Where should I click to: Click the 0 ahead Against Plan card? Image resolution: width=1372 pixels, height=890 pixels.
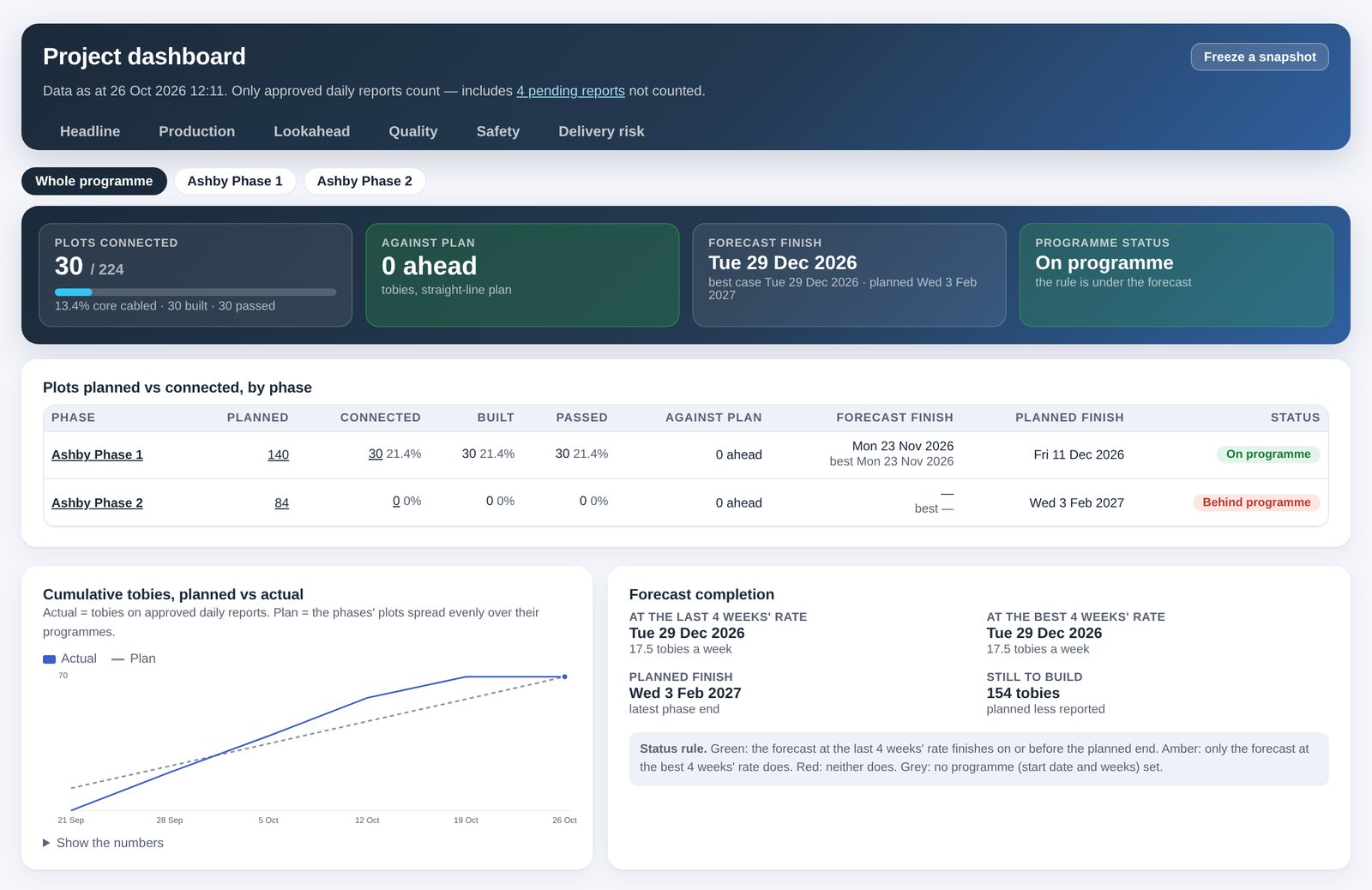(522, 275)
